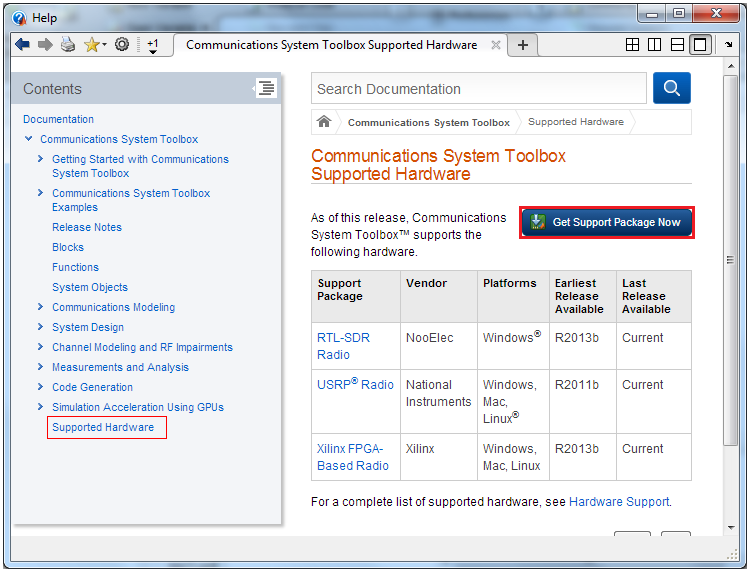The width and height of the screenshot is (750, 571).
Task: Expand Simulation Acceleration Using GPUs node
Action: pyautogui.click(x=40, y=406)
